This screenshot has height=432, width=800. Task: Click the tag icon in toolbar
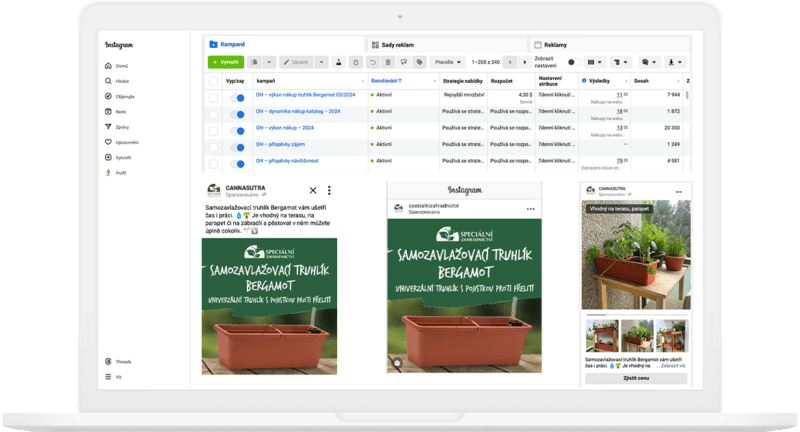pyautogui.click(x=419, y=62)
